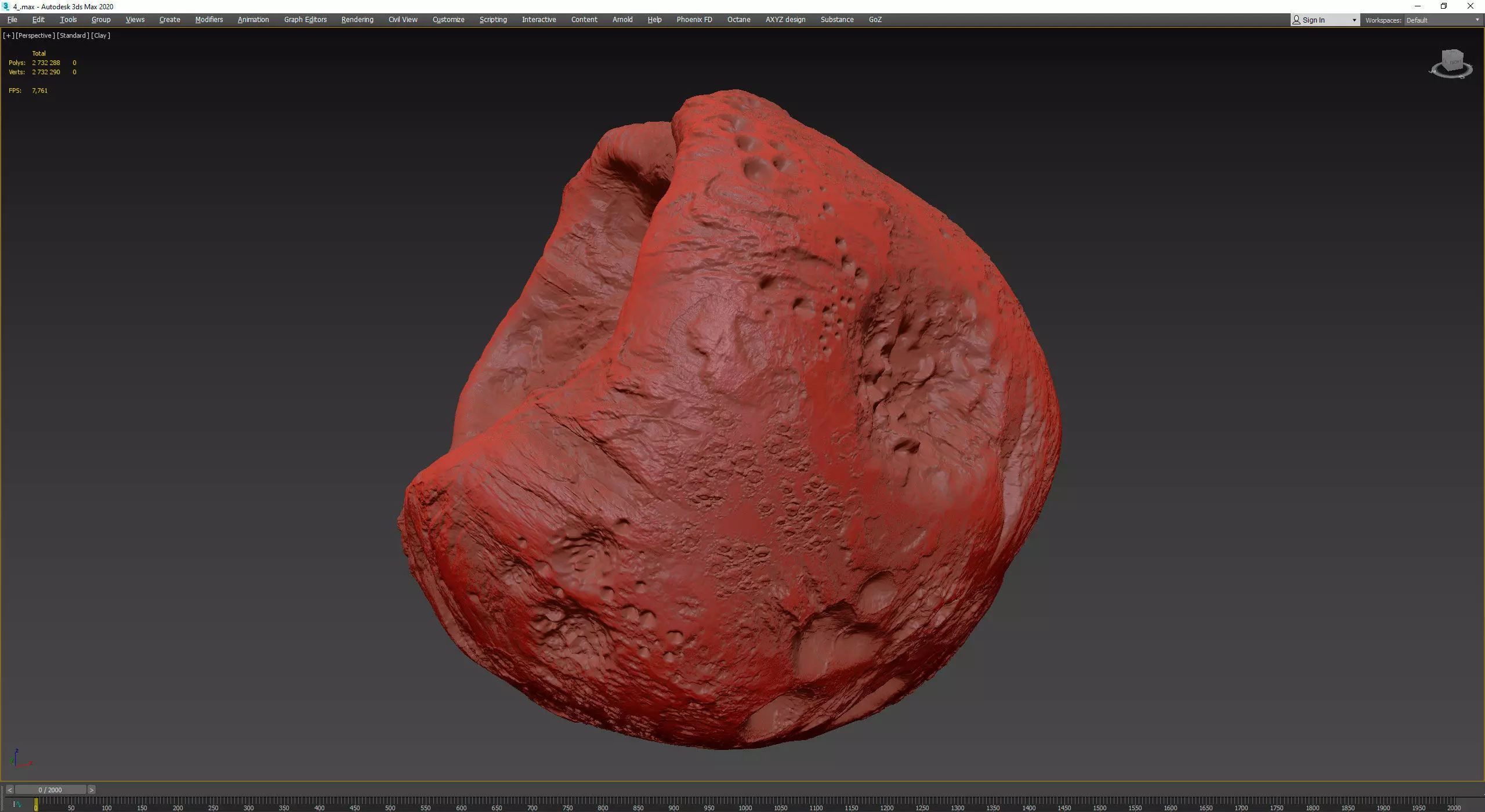Click the 3ds Max application icon in title bar

coord(6,6)
